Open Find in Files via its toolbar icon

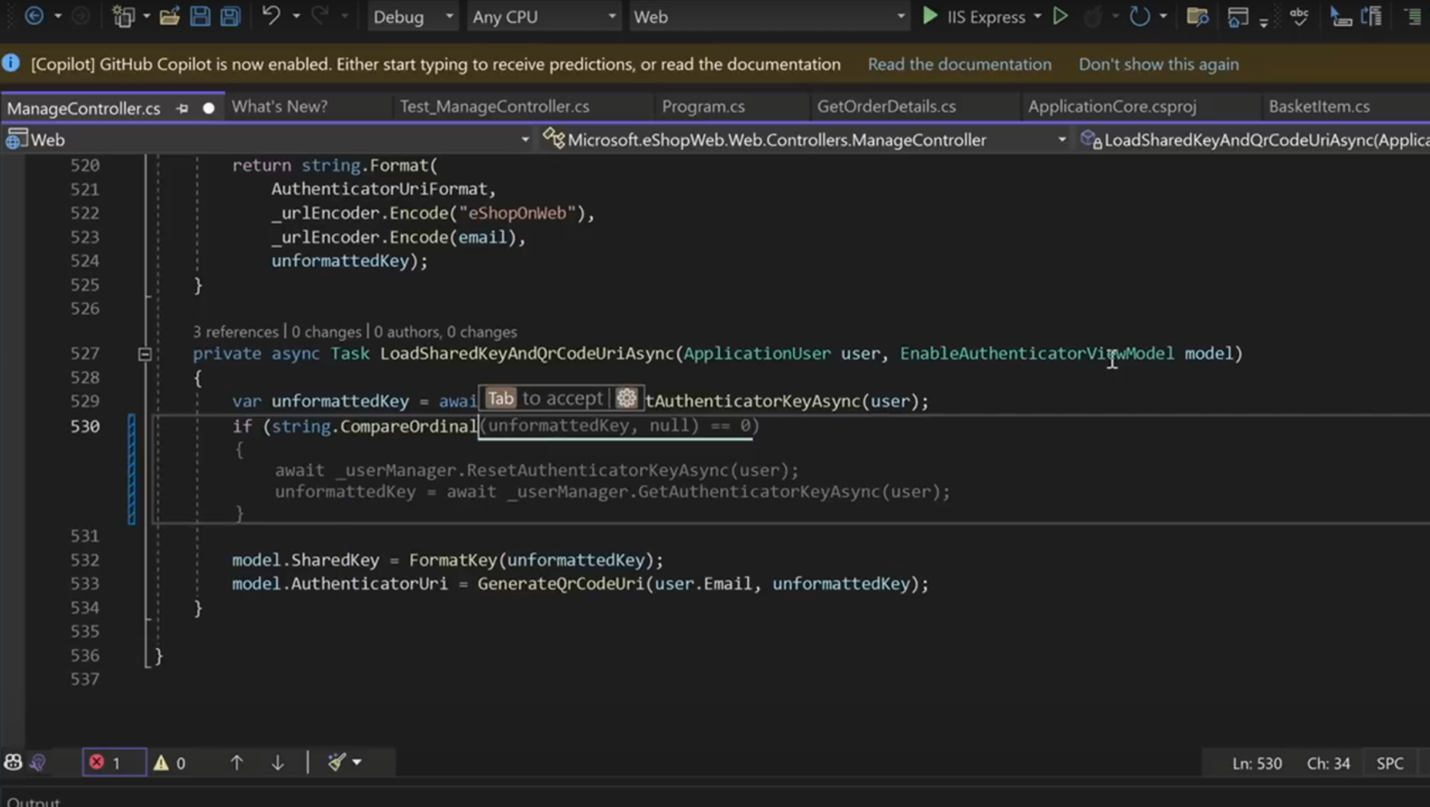[1197, 16]
